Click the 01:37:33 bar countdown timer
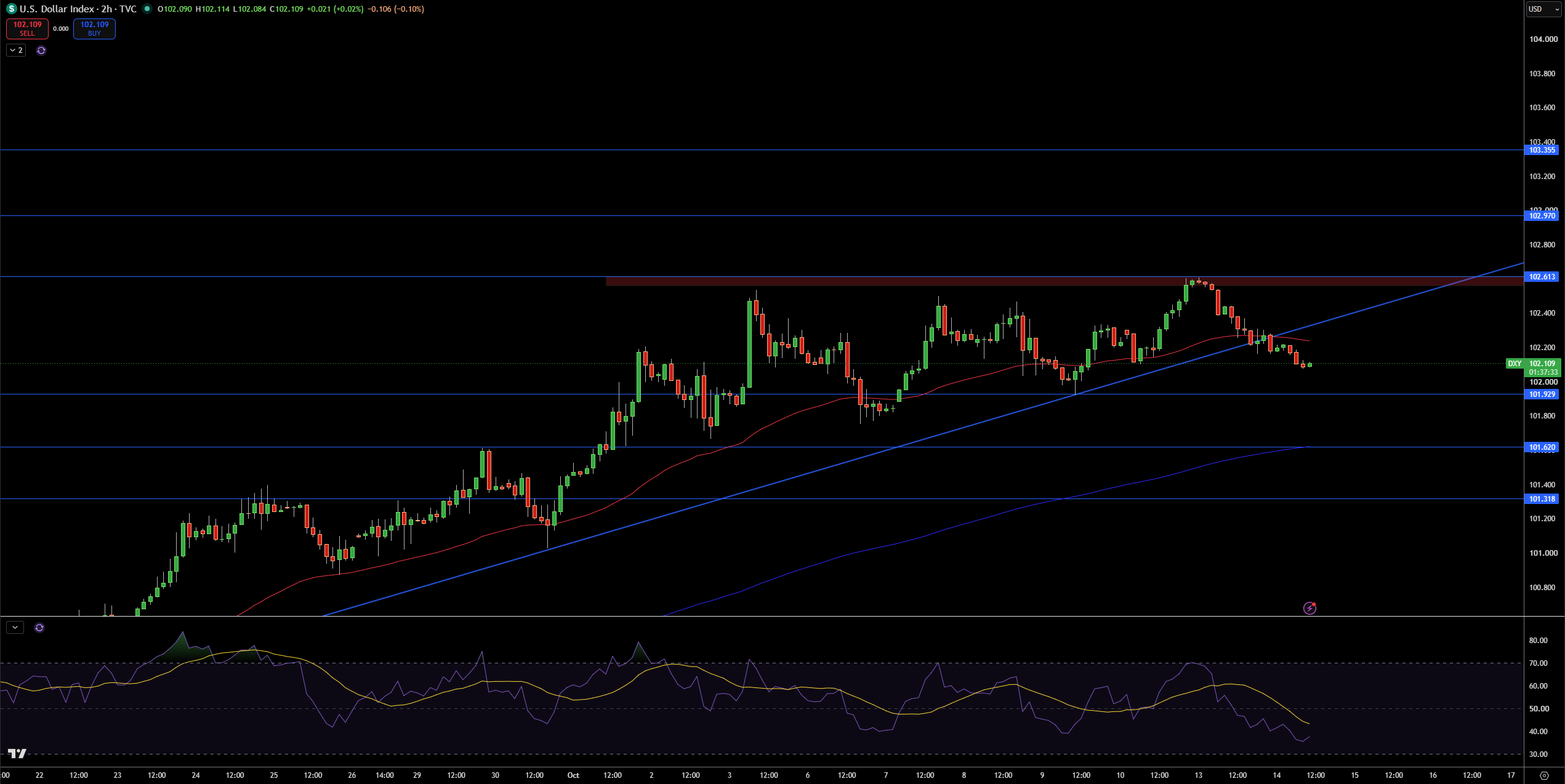 click(1543, 372)
